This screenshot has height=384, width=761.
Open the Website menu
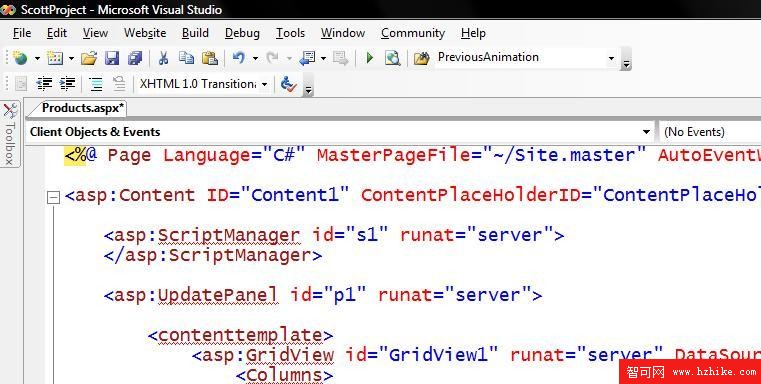[x=145, y=33]
